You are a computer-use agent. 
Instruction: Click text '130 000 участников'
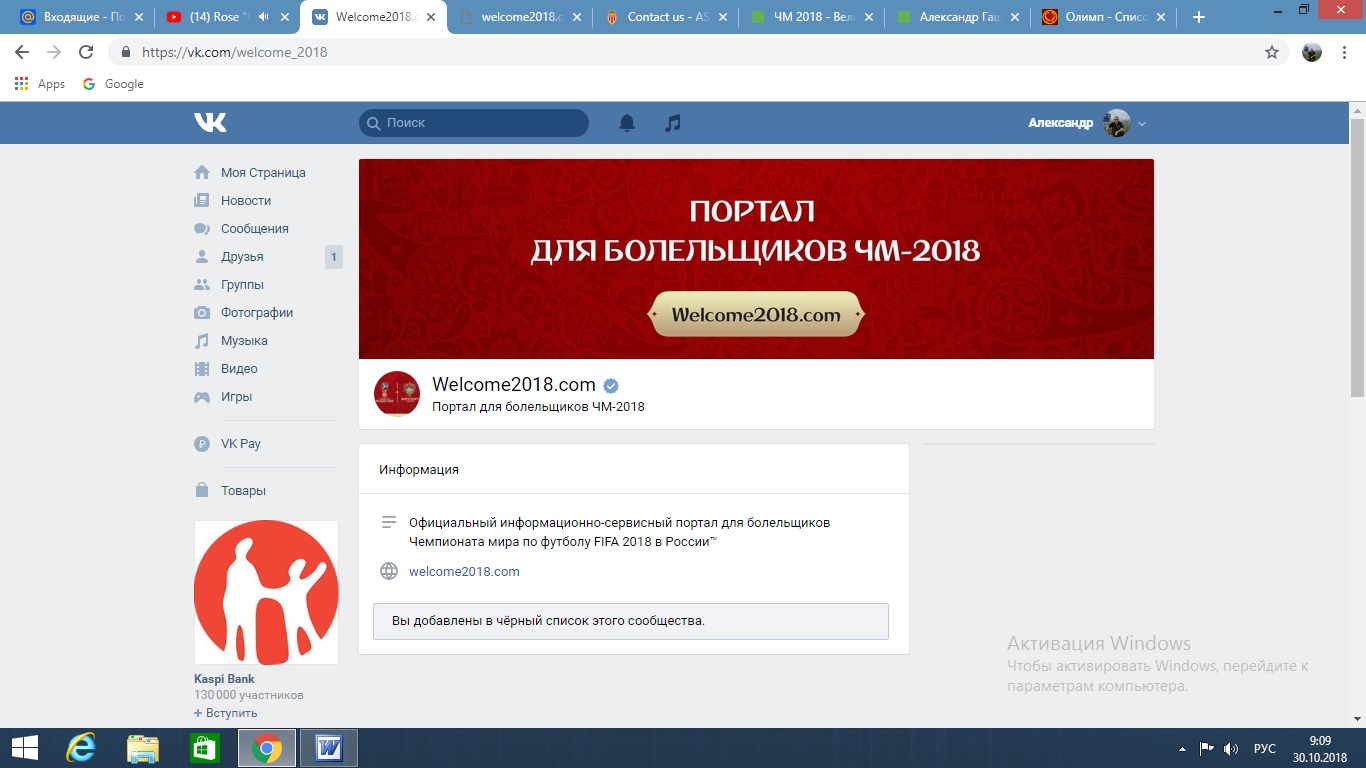click(x=249, y=695)
